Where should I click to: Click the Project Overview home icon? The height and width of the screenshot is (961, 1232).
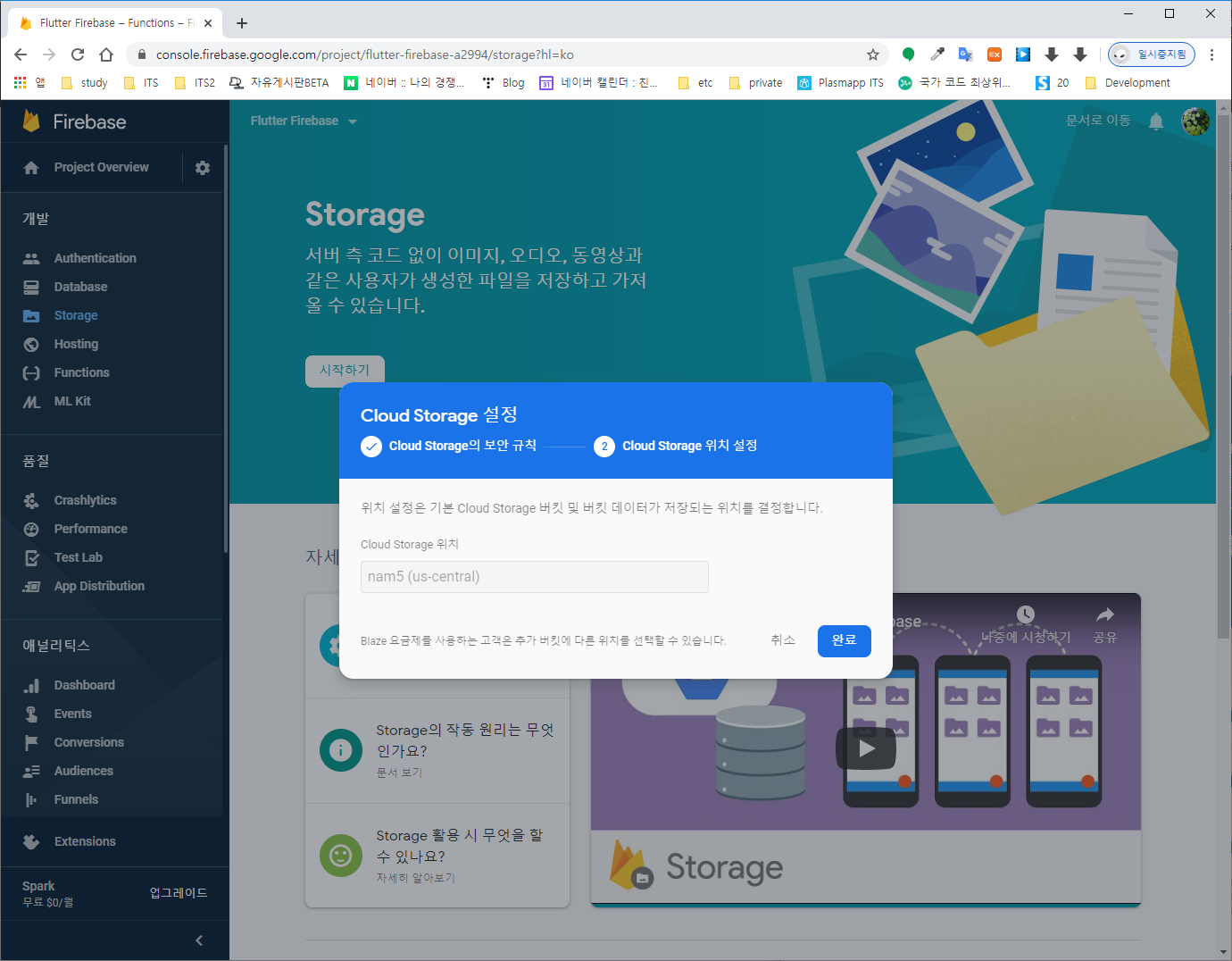click(31, 168)
